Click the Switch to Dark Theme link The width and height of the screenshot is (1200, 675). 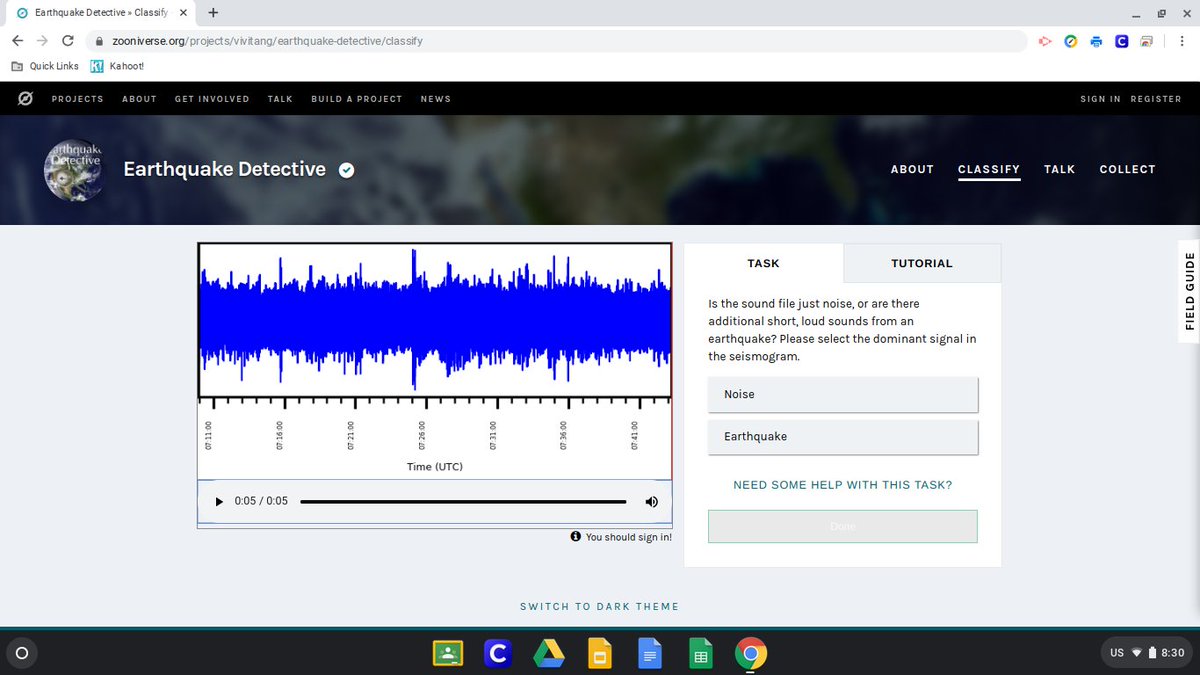coord(599,607)
